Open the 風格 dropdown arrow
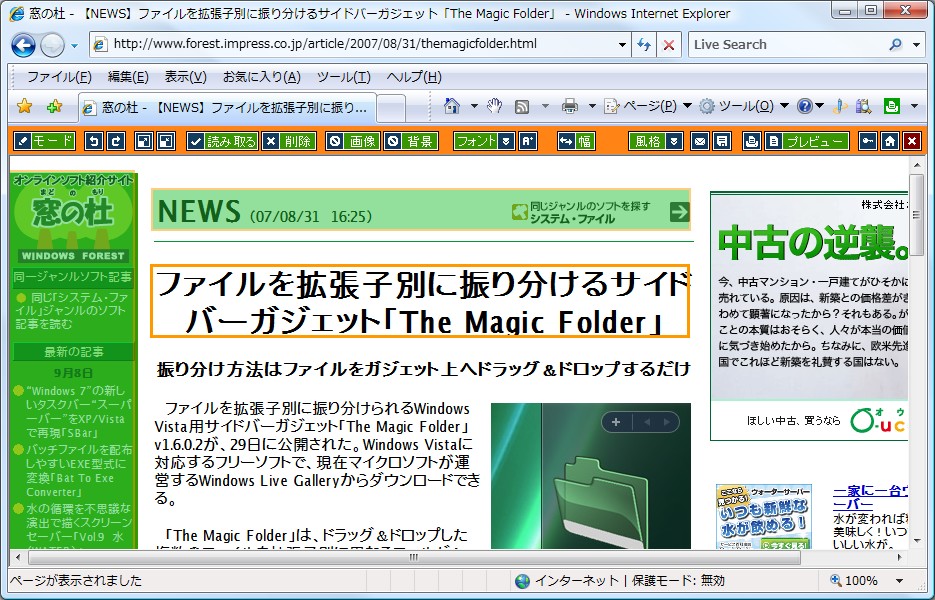Image resolution: width=935 pixels, height=600 pixels. click(673, 141)
